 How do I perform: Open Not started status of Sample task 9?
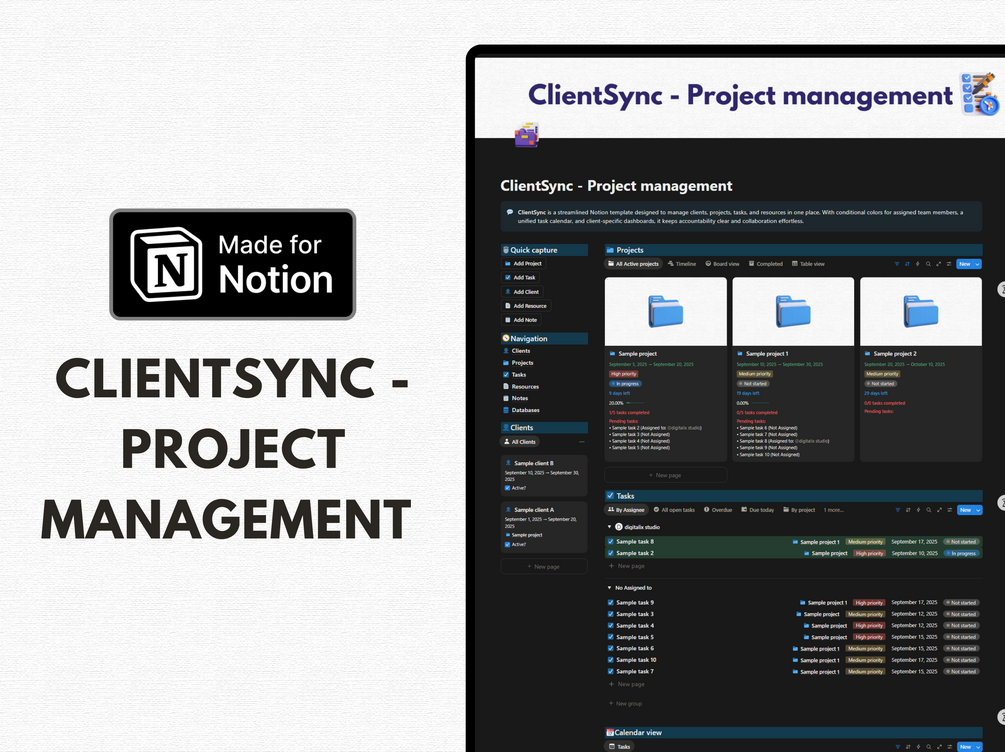tap(961, 603)
